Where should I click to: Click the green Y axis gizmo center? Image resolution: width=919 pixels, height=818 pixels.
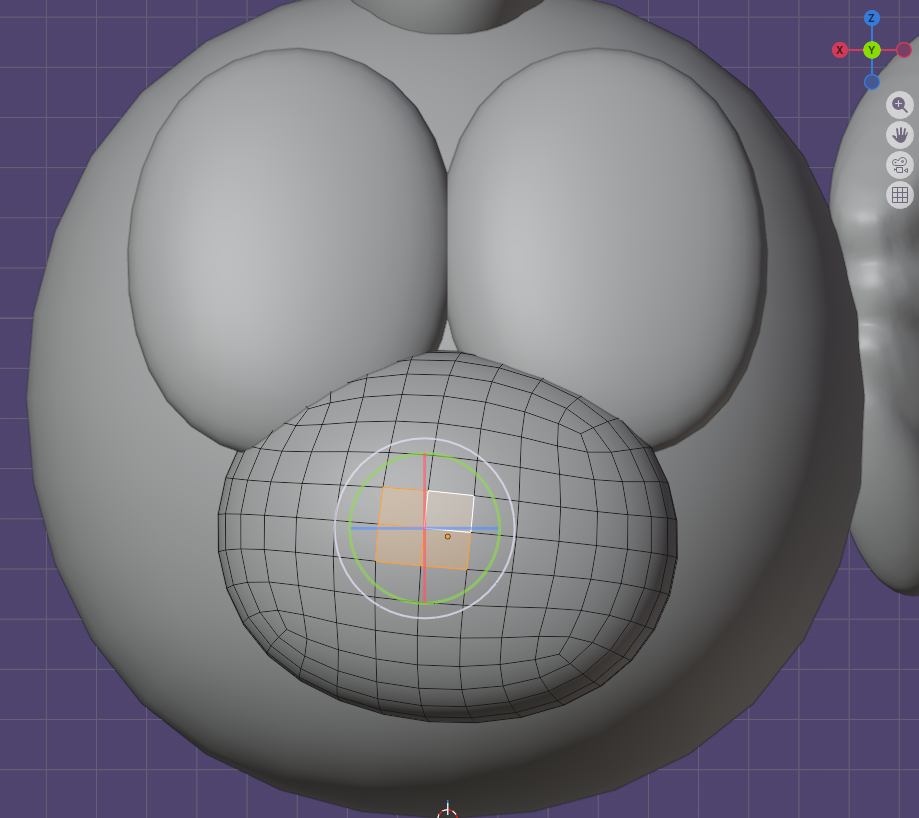872,50
